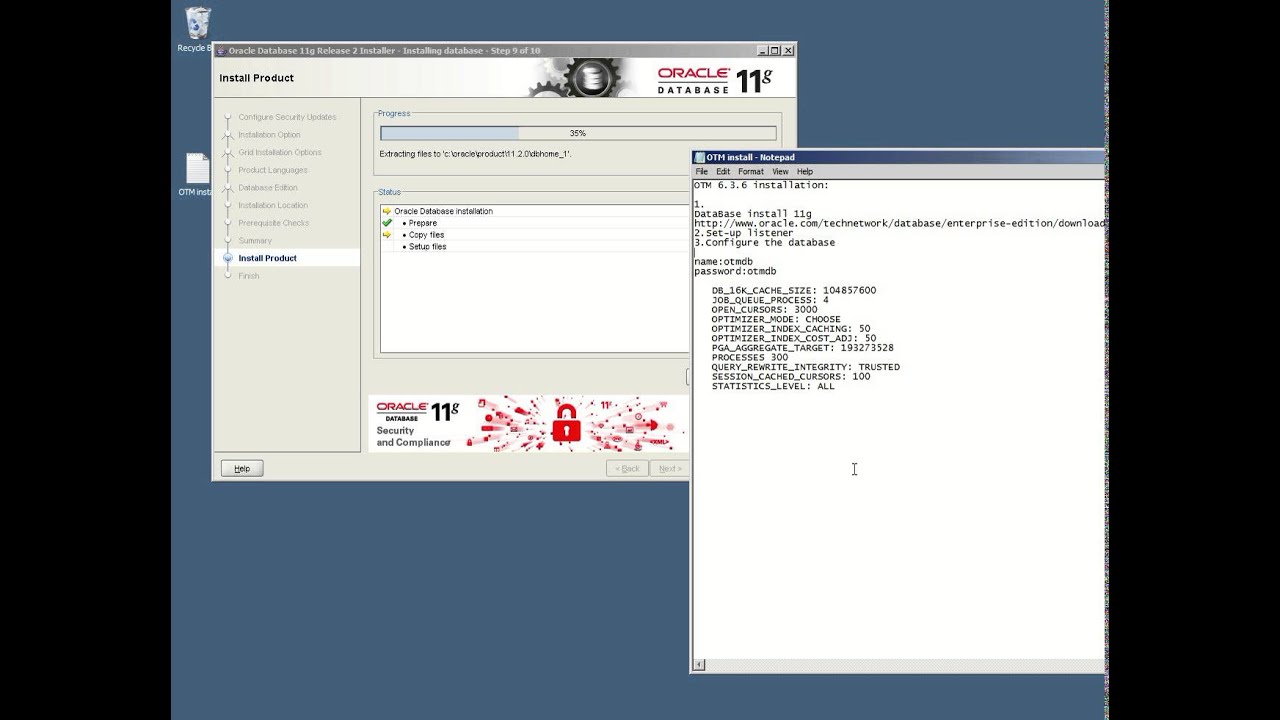
Task: Minimize the Oracle installer window
Action: click(x=762, y=50)
